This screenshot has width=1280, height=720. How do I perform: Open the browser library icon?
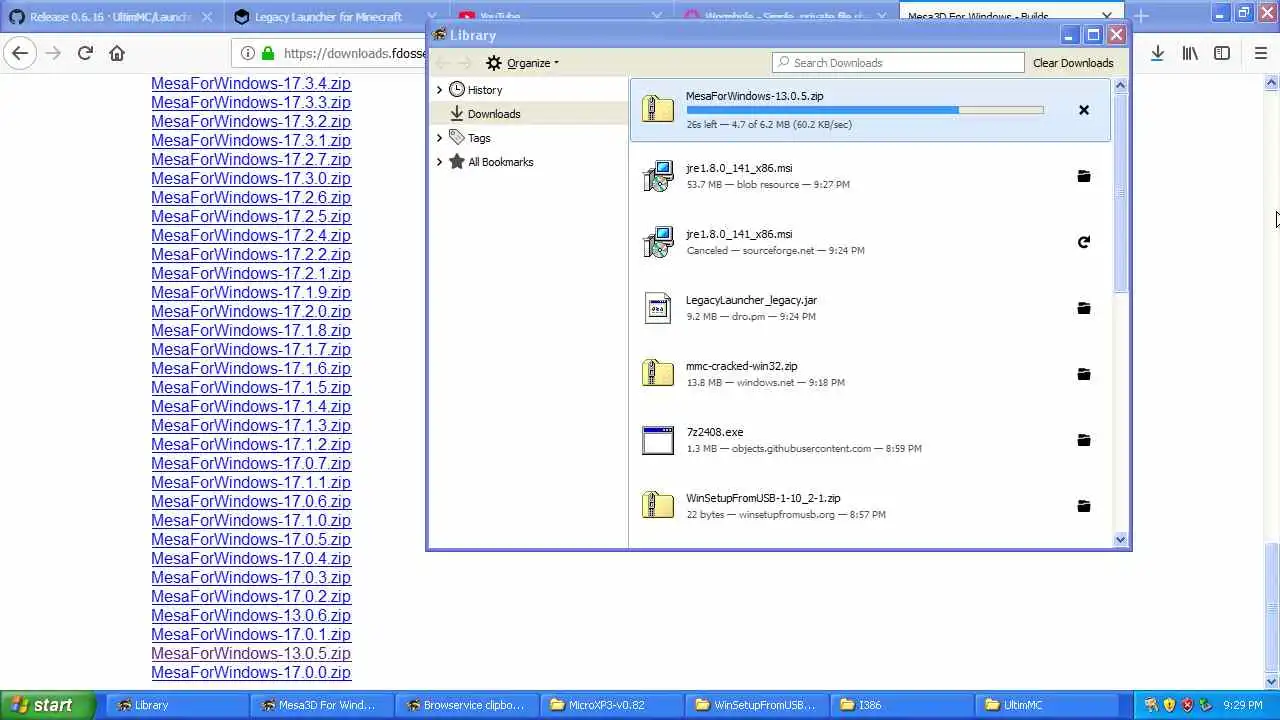[1190, 53]
